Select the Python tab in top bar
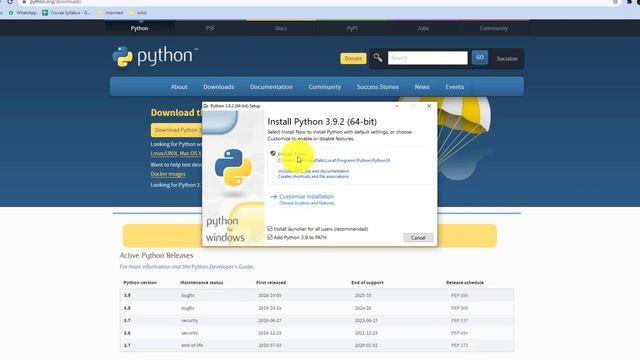Screen dimensions: 640x360 (140, 28)
